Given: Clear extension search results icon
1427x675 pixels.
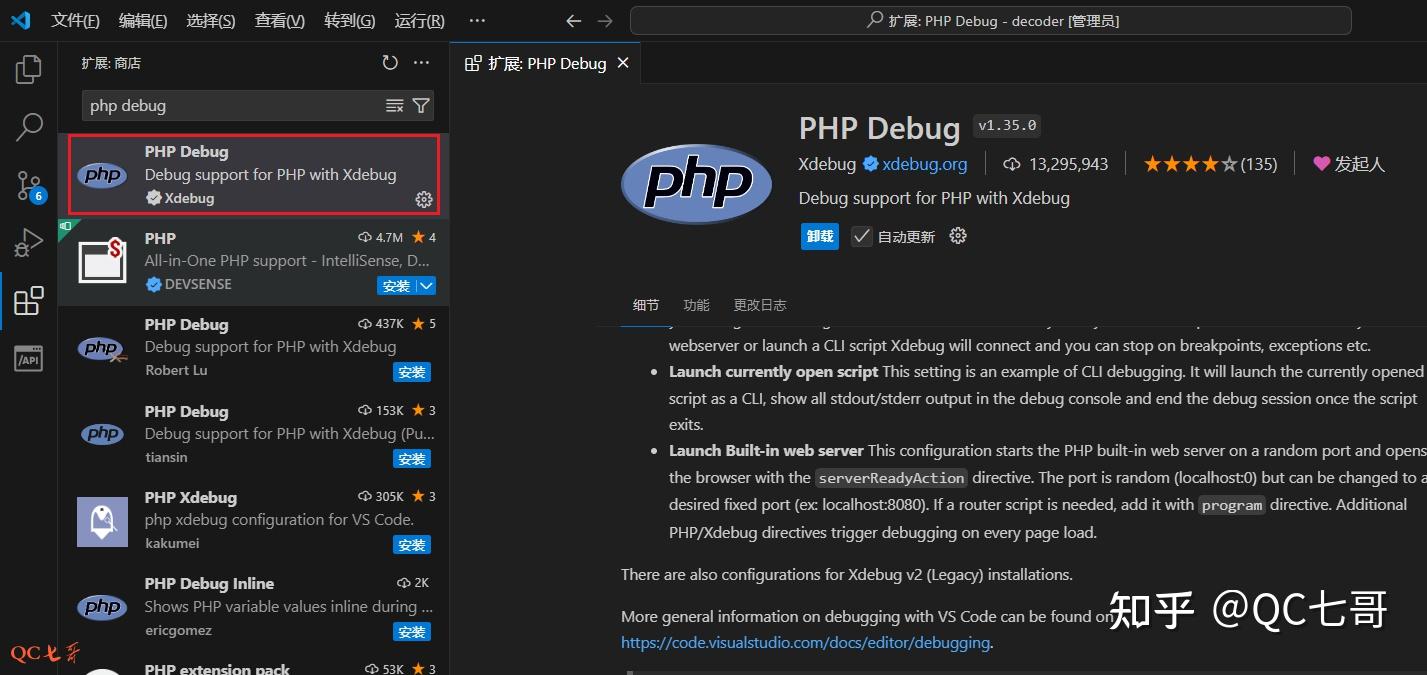Looking at the screenshot, I should click(x=395, y=105).
